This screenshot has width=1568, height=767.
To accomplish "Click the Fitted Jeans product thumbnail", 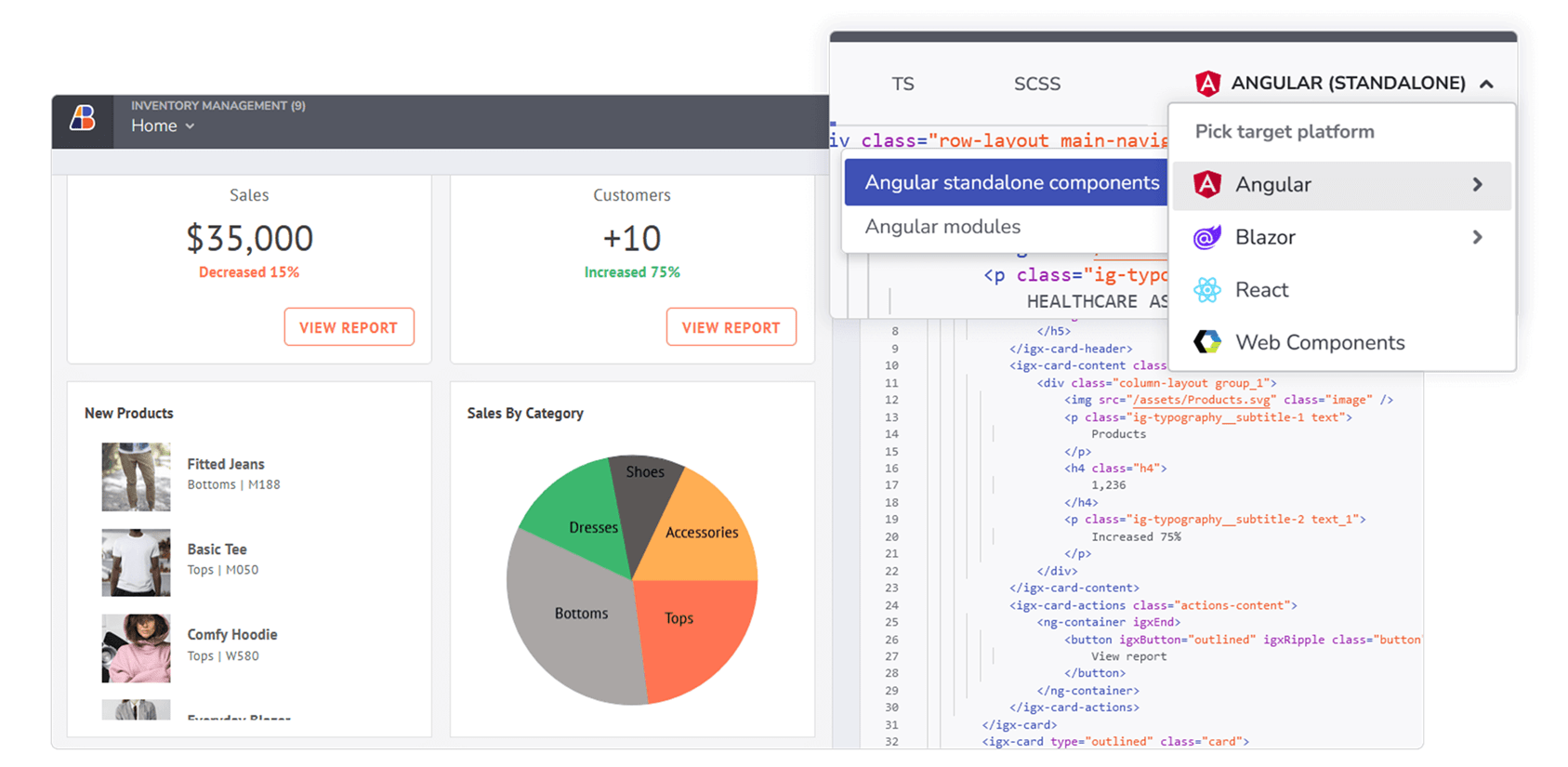I will tap(136, 477).
